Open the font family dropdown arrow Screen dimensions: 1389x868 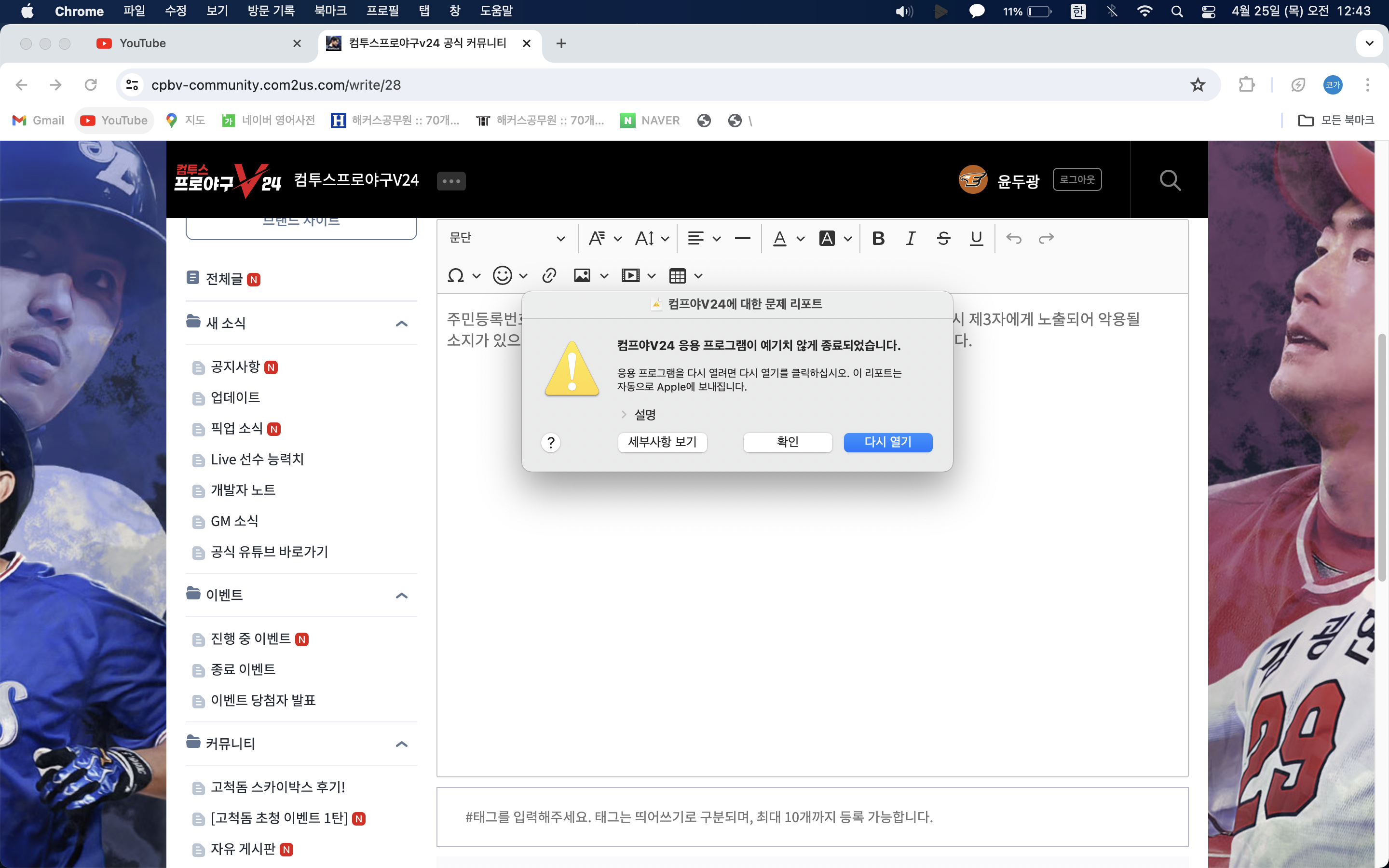(618, 239)
